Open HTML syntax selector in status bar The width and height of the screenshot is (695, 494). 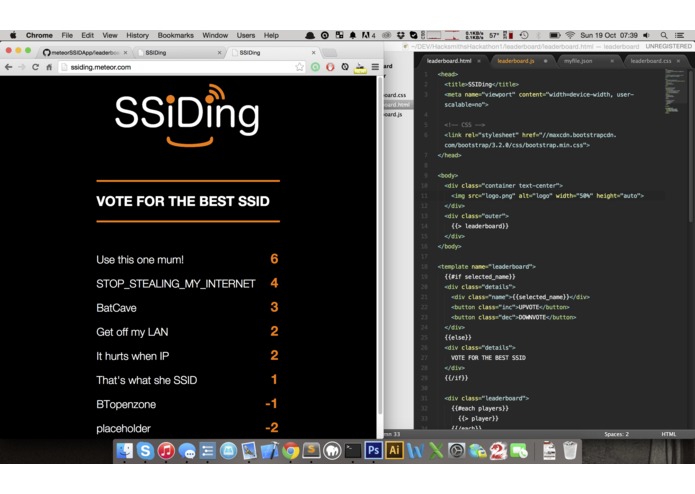point(668,434)
